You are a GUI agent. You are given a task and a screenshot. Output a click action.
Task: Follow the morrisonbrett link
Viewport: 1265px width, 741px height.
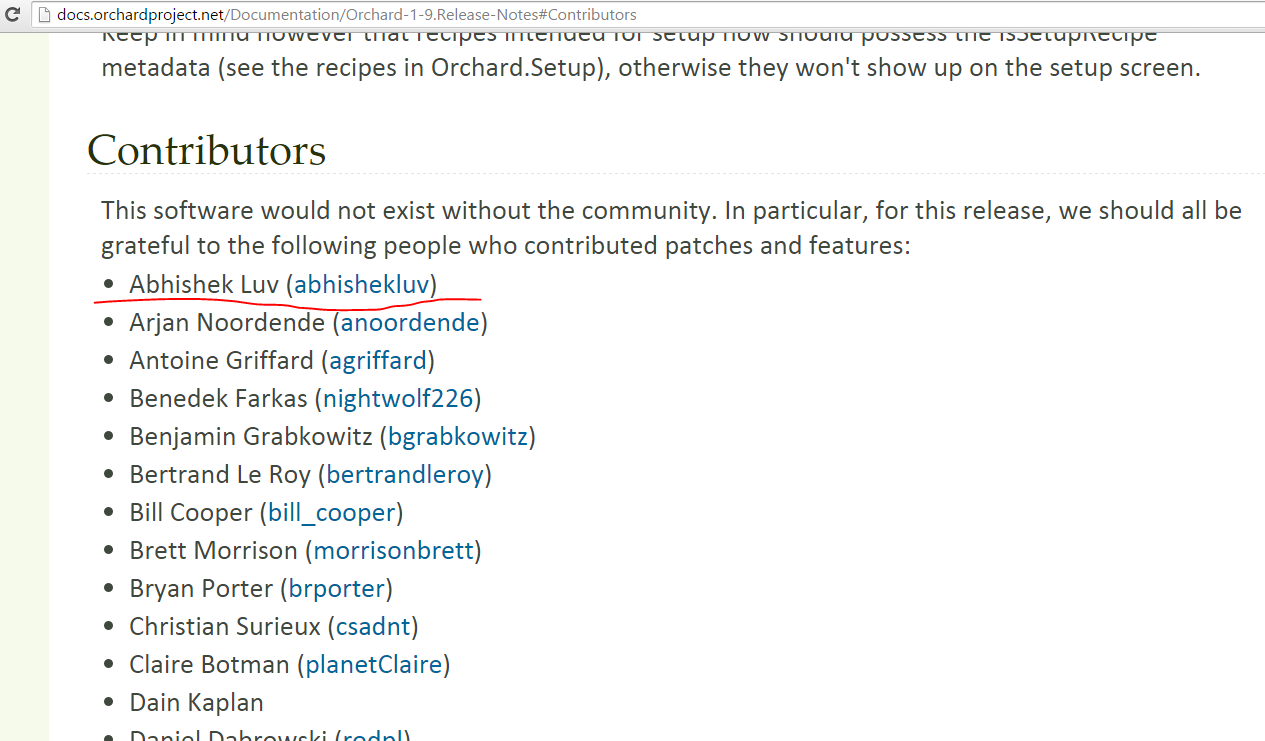point(394,551)
